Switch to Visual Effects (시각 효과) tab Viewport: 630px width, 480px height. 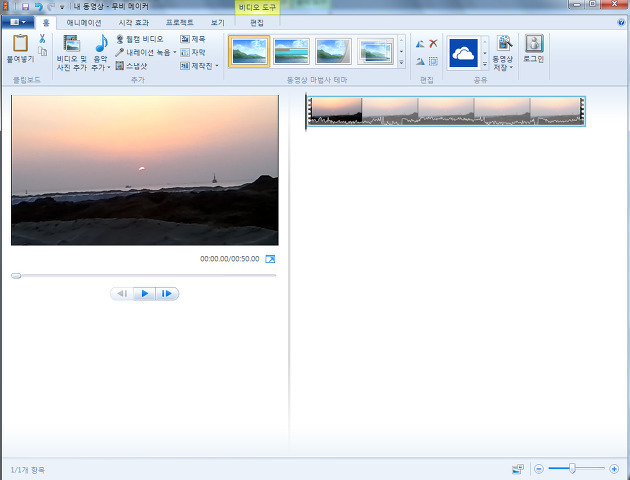click(x=133, y=22)
